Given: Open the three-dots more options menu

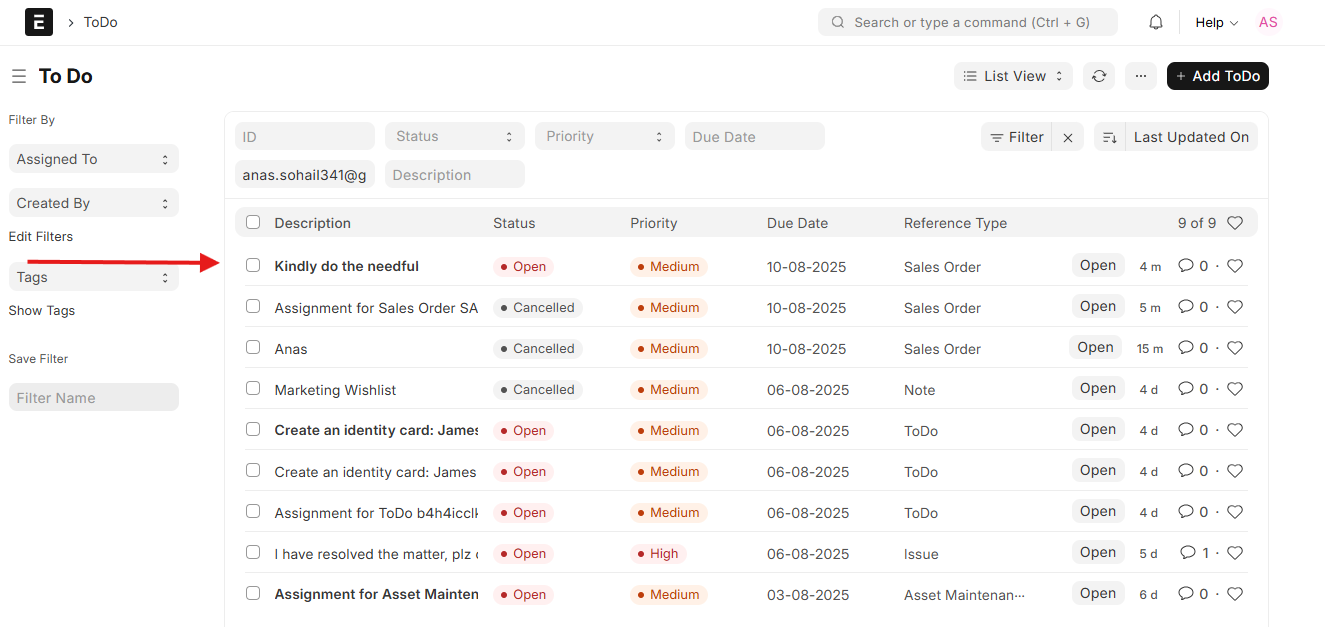Looking at the screenshot, I should 1141,76.
